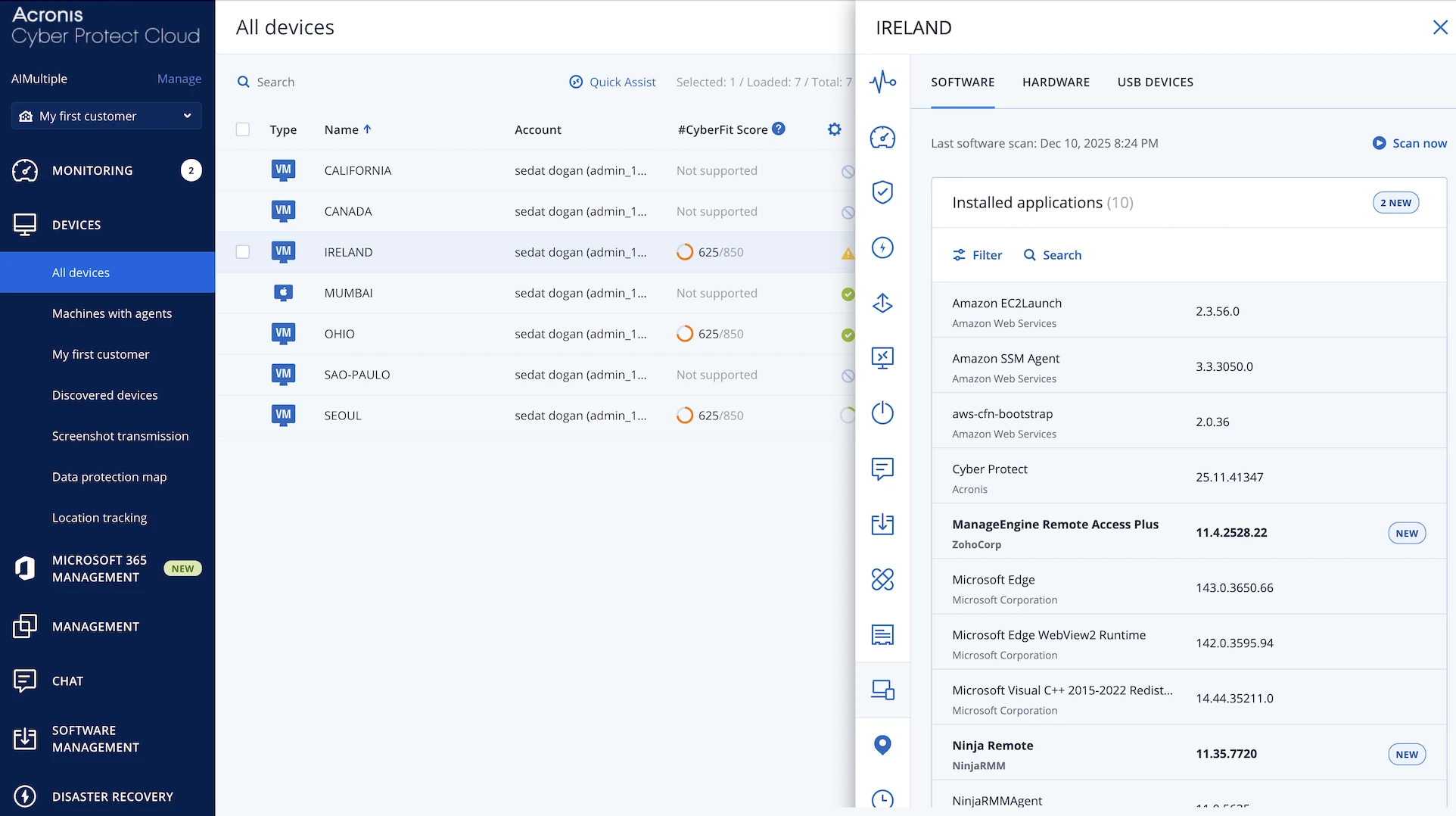Toggle the select-all checkbox in table header
The height and width of the screenshot is (816, 1456).
[243, 129]
